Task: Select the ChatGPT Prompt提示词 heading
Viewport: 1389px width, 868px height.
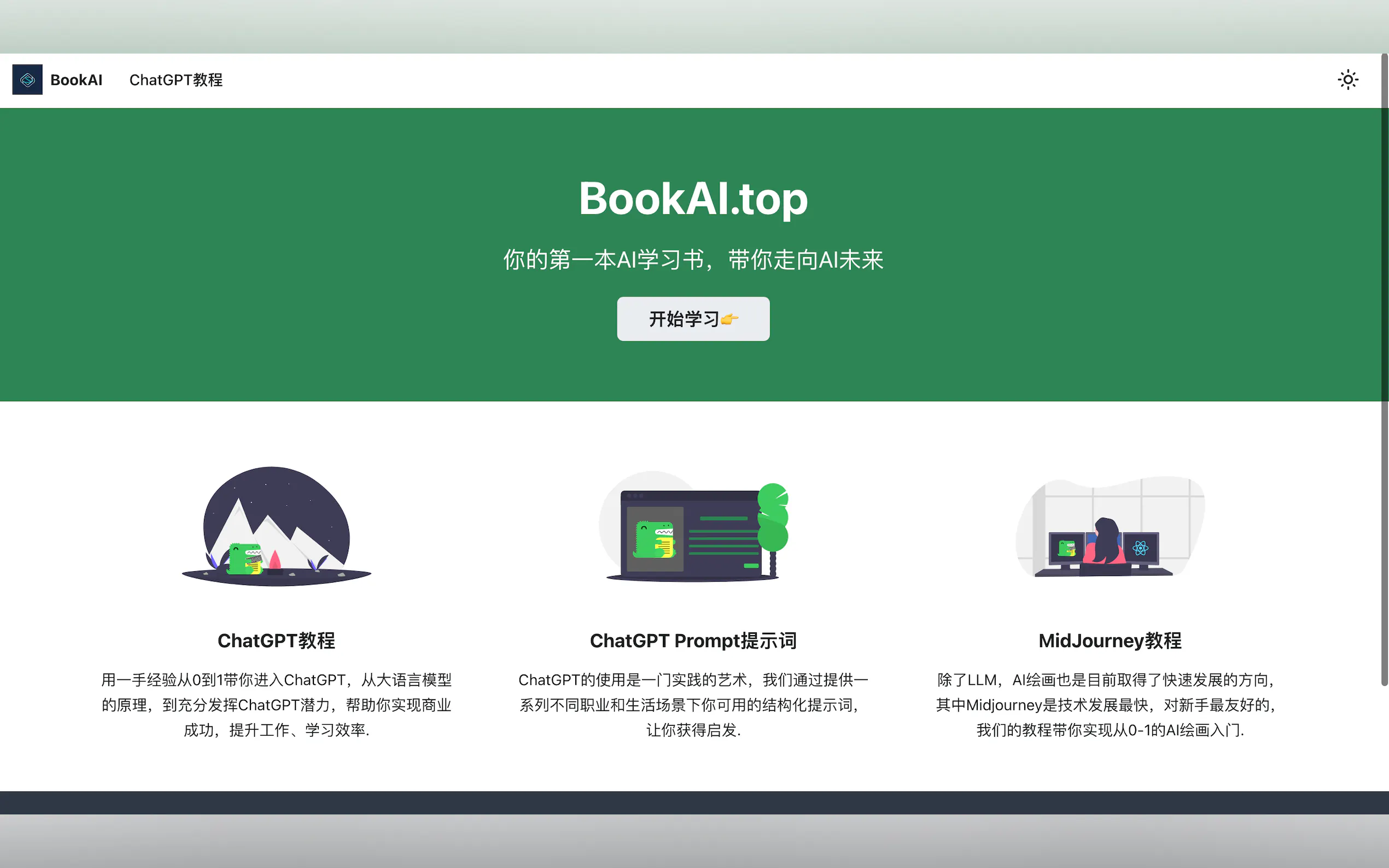Action: 693,641
